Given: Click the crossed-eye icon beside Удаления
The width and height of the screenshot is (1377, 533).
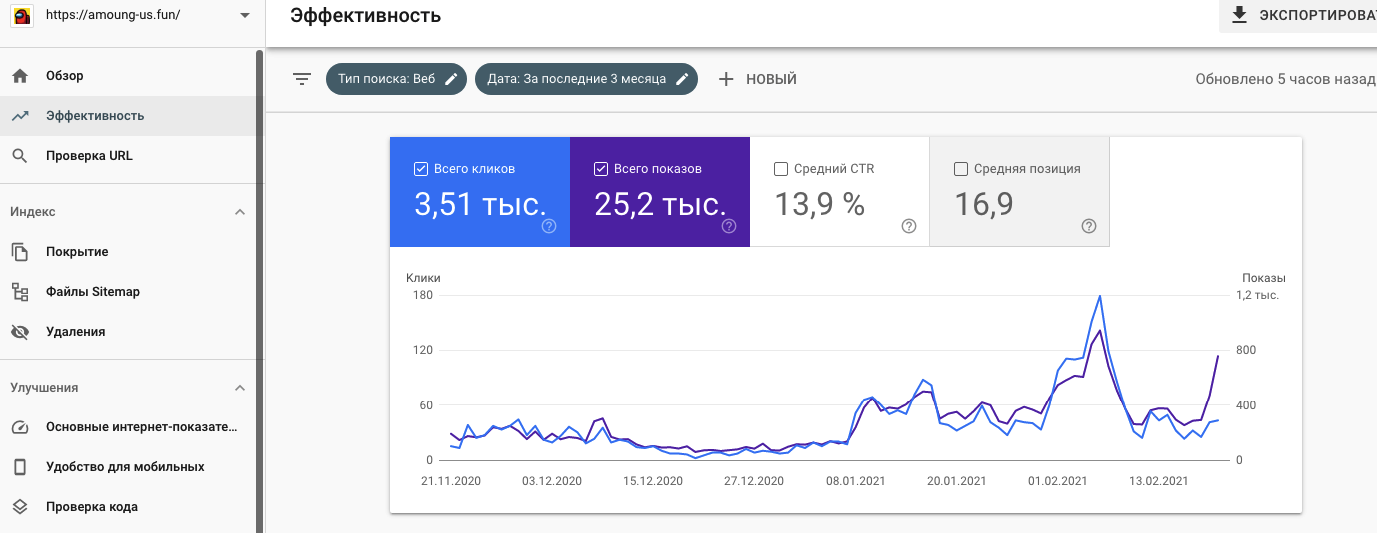Looking at the screenshot, I should click(x=19, y=332).
